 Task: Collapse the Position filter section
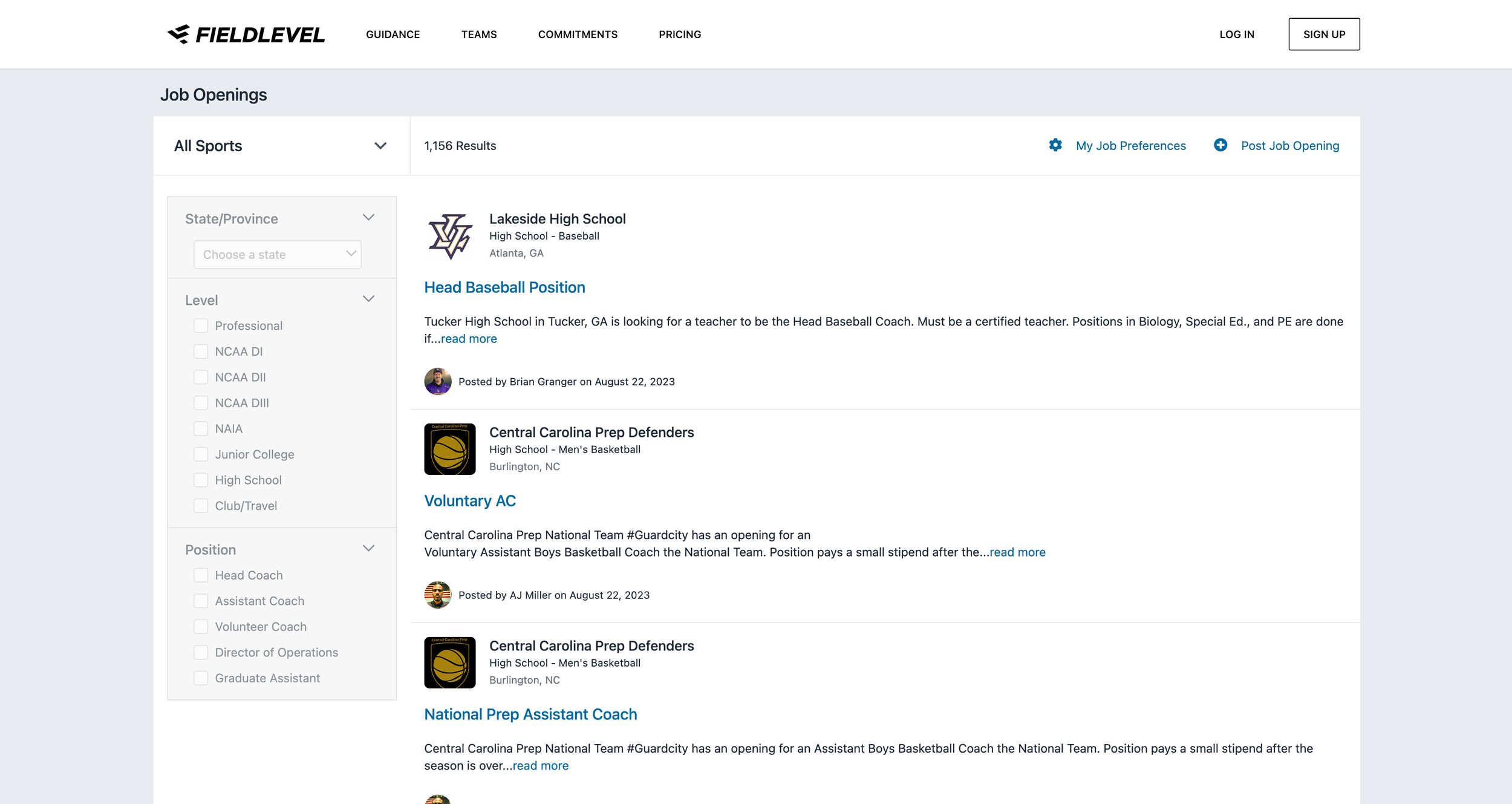tap(368, 549)
